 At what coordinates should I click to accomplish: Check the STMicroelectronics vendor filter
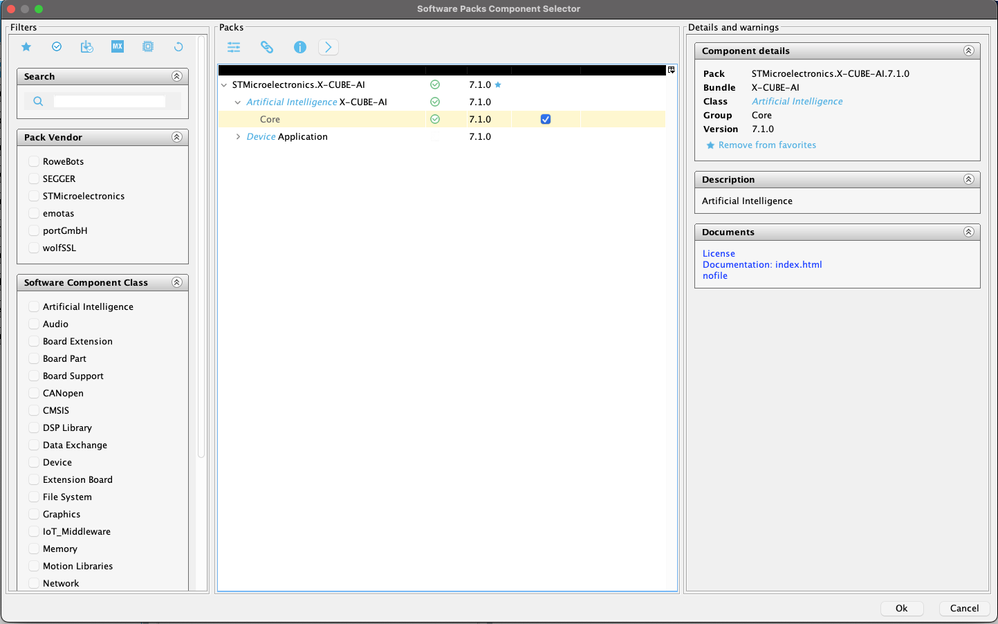(34, 196)
